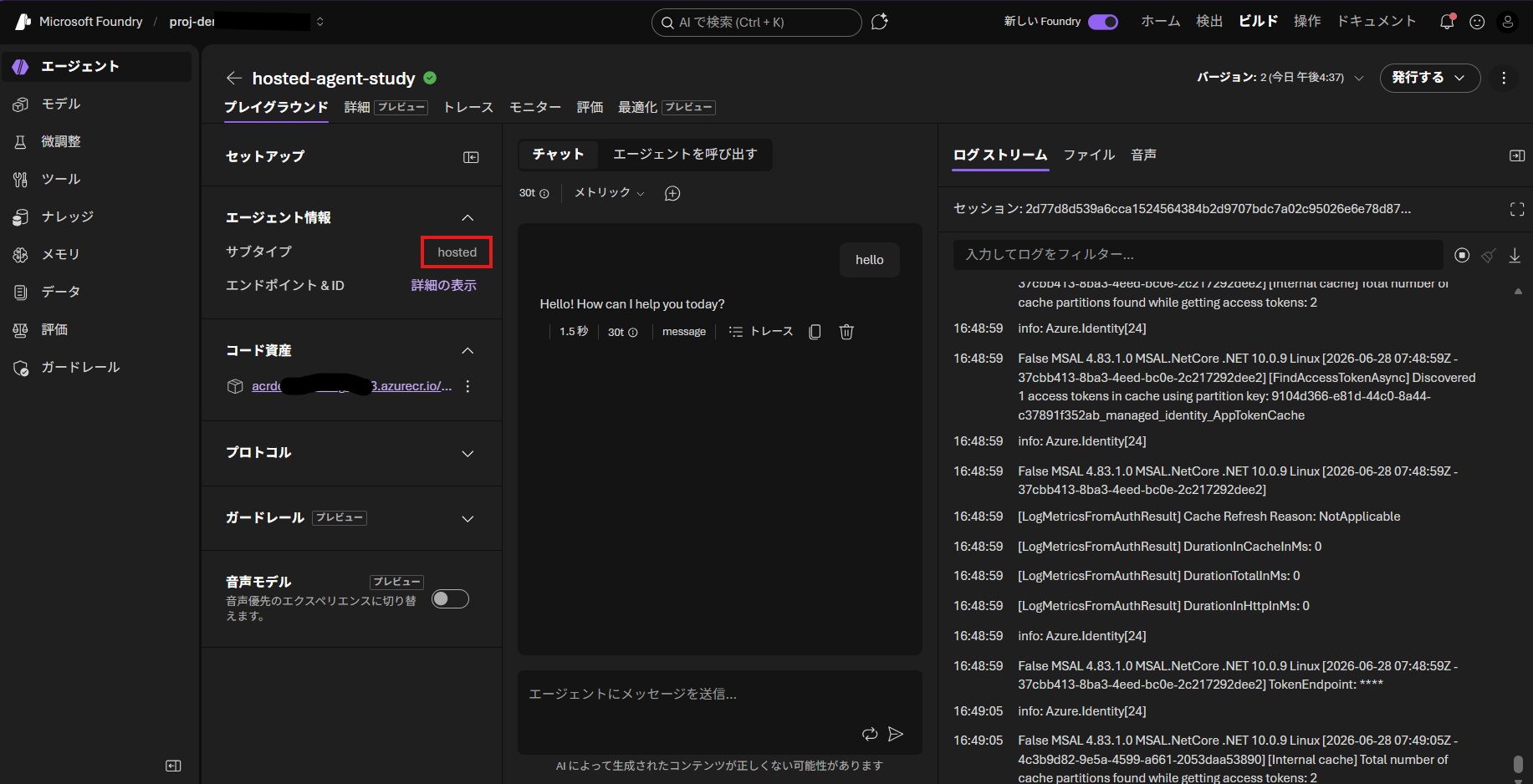Click the send message arrow icon
The height and width of the screenshot is (784, 1533).
pyautogui.click(x=895, y=734)
